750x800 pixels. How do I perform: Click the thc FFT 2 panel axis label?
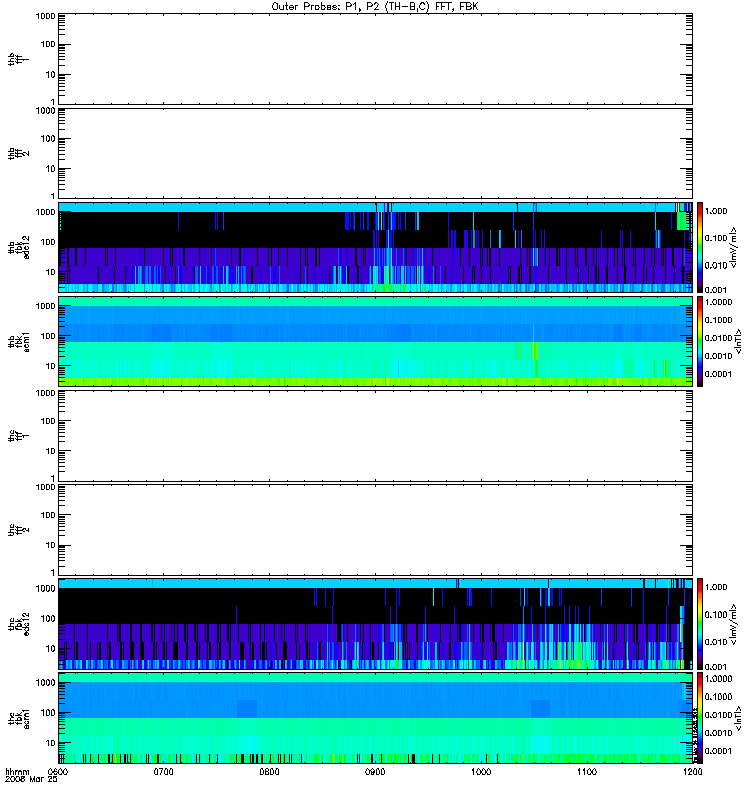(x=19, y=530)
